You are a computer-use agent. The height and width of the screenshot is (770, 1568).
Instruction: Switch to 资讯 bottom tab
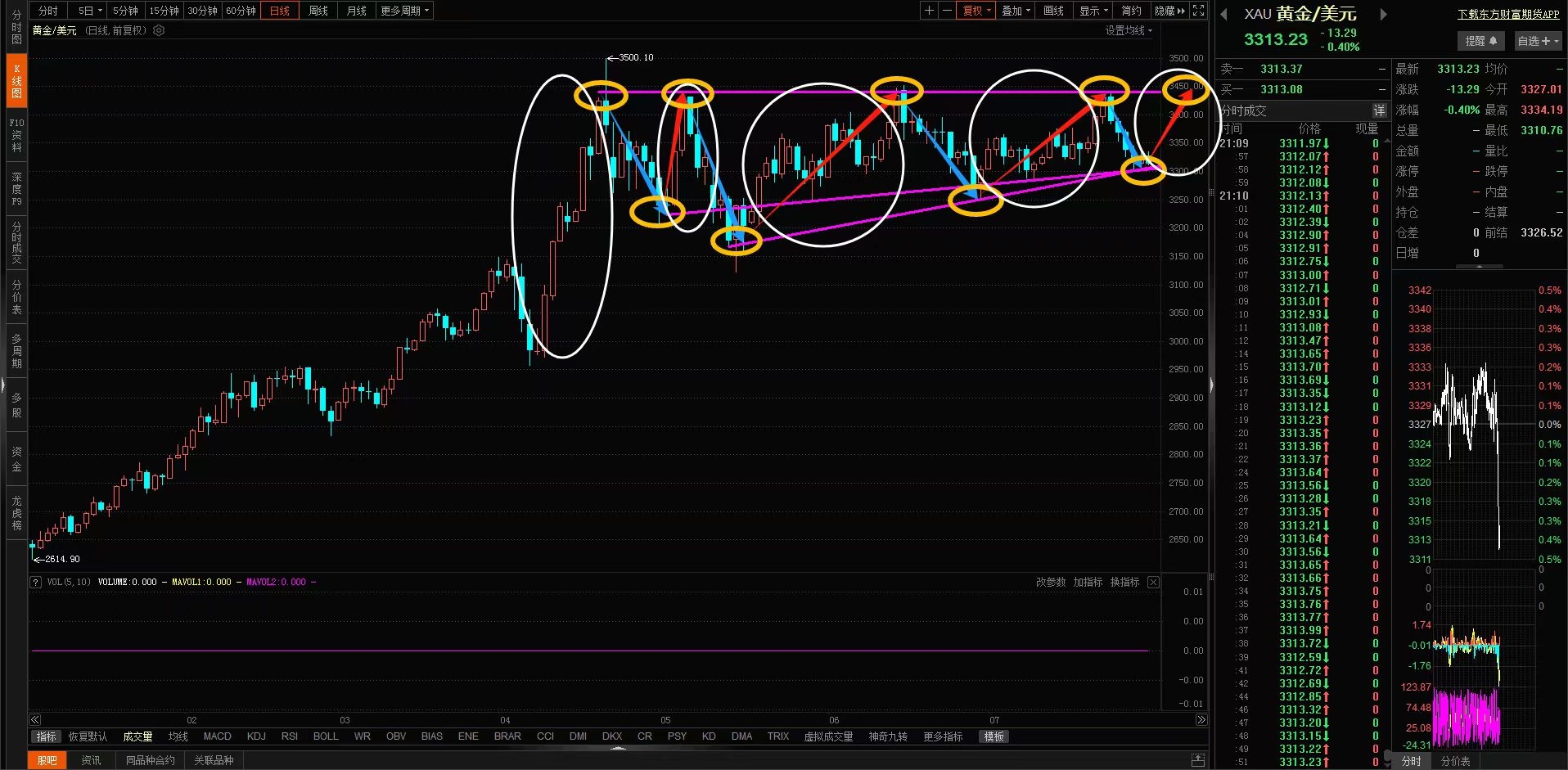click(91, 760)
